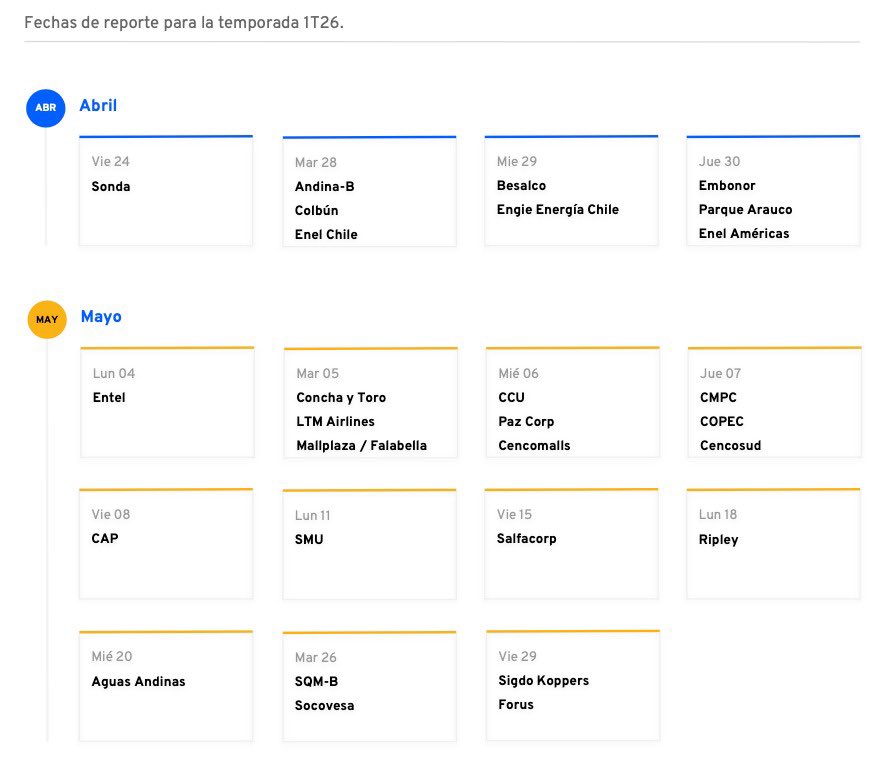
Task: Click the Mar 05 date label
Action: click(x=317, y=373)
